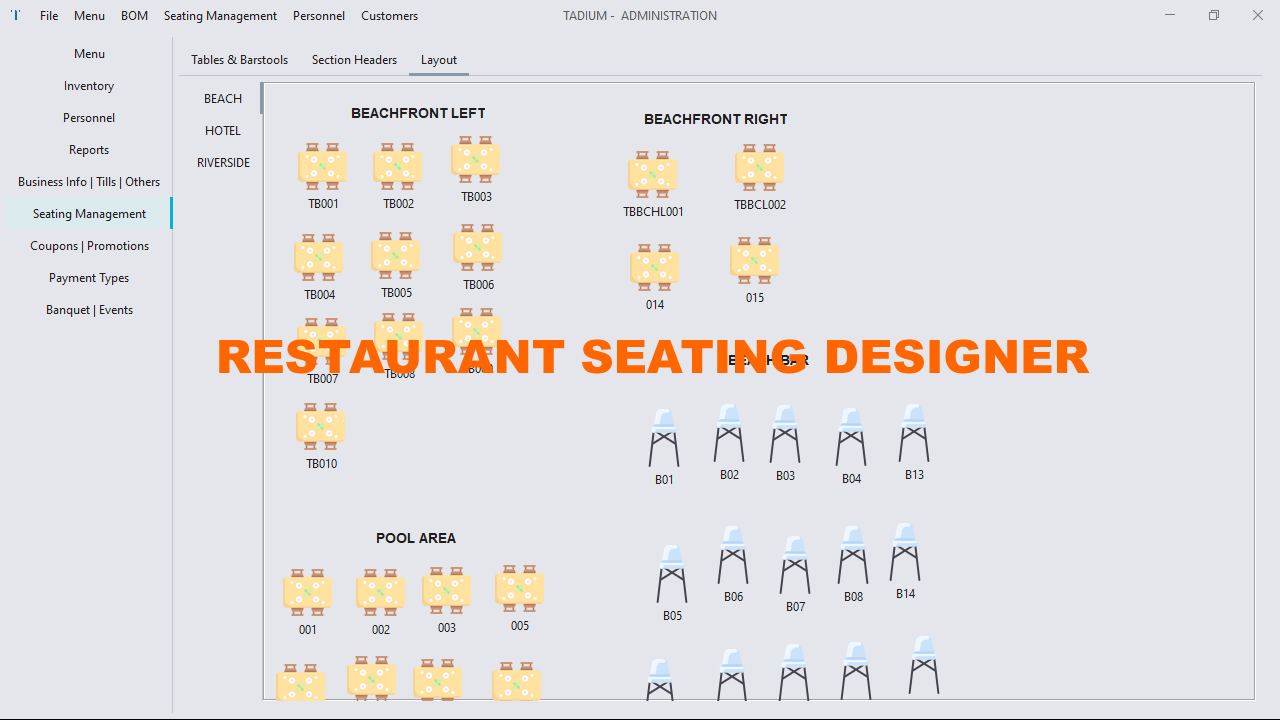Screen dimensions: 1280x720
Task: Select the RIVERSIDE section
Action: [222, 162]
